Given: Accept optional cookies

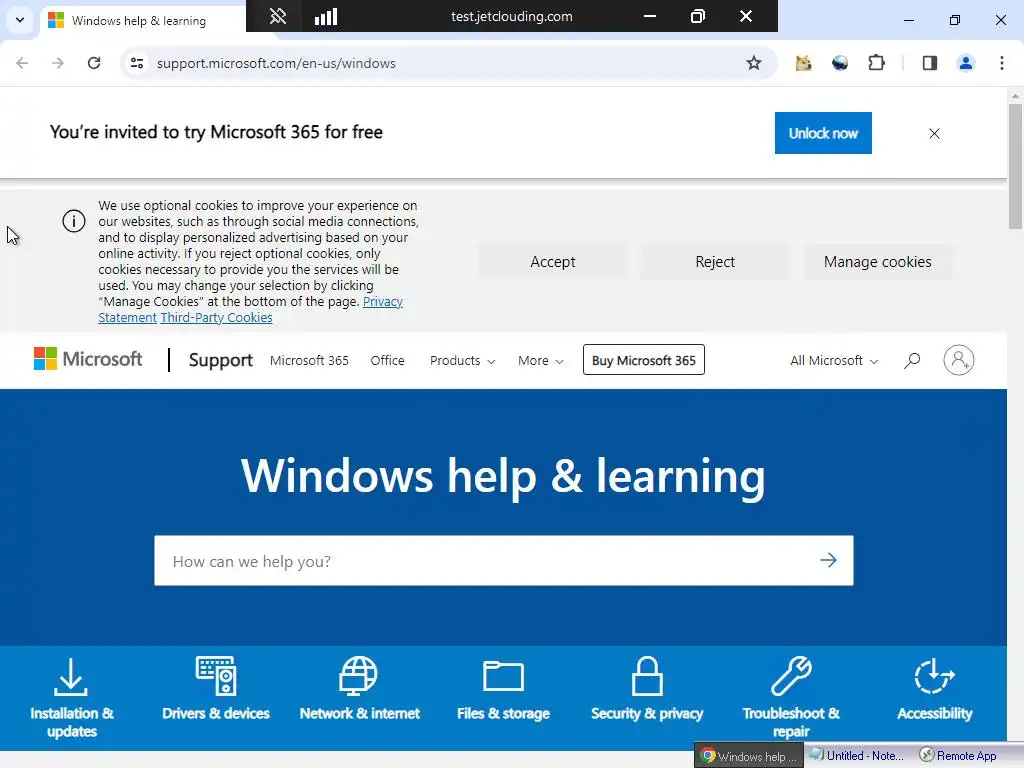Looking at the screenshot, I should click(x=552, y=262).
